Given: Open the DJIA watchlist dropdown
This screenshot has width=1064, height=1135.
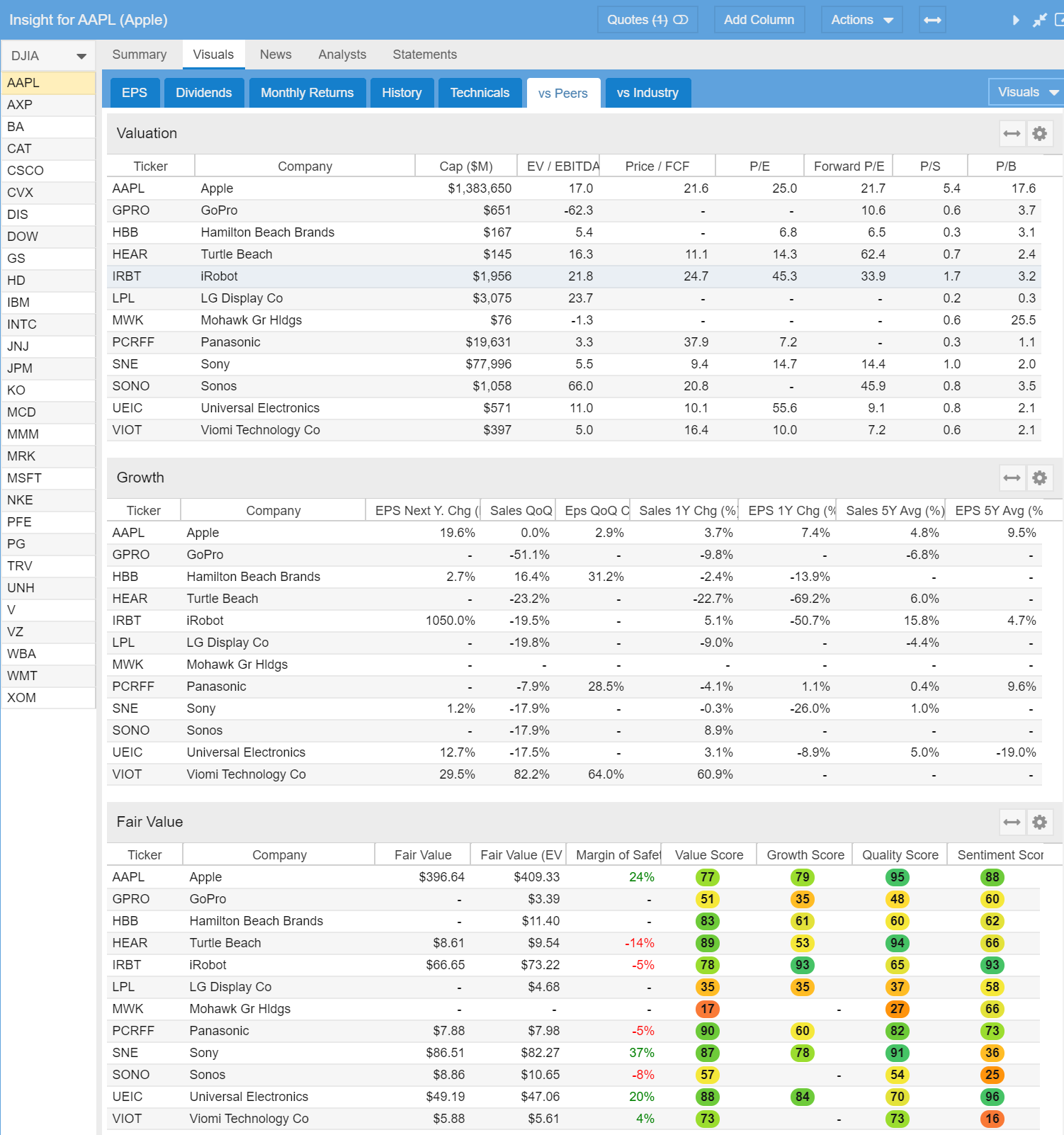Looking at the screenshot, I should 48,56.
